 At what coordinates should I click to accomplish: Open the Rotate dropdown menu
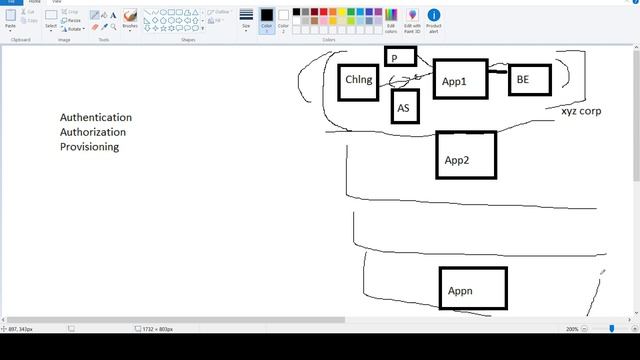click(x=73, y=29)
